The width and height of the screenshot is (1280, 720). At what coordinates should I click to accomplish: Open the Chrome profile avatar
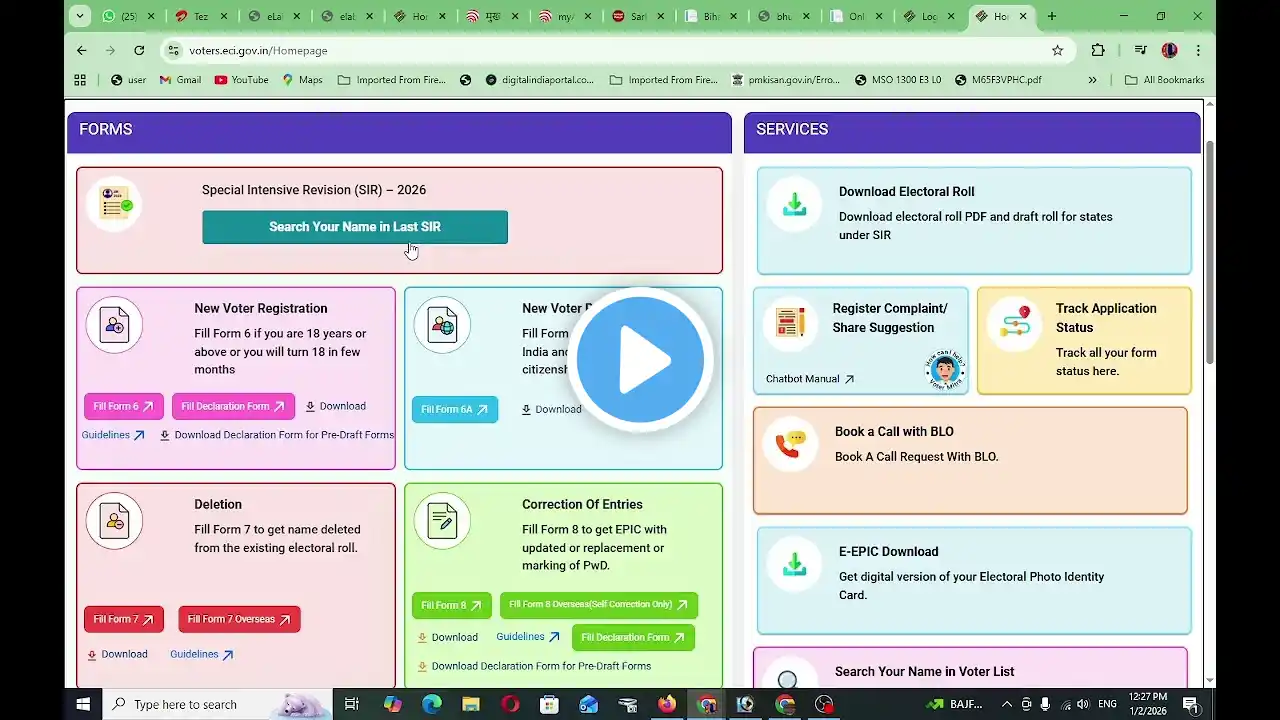tap(1170, 50)
